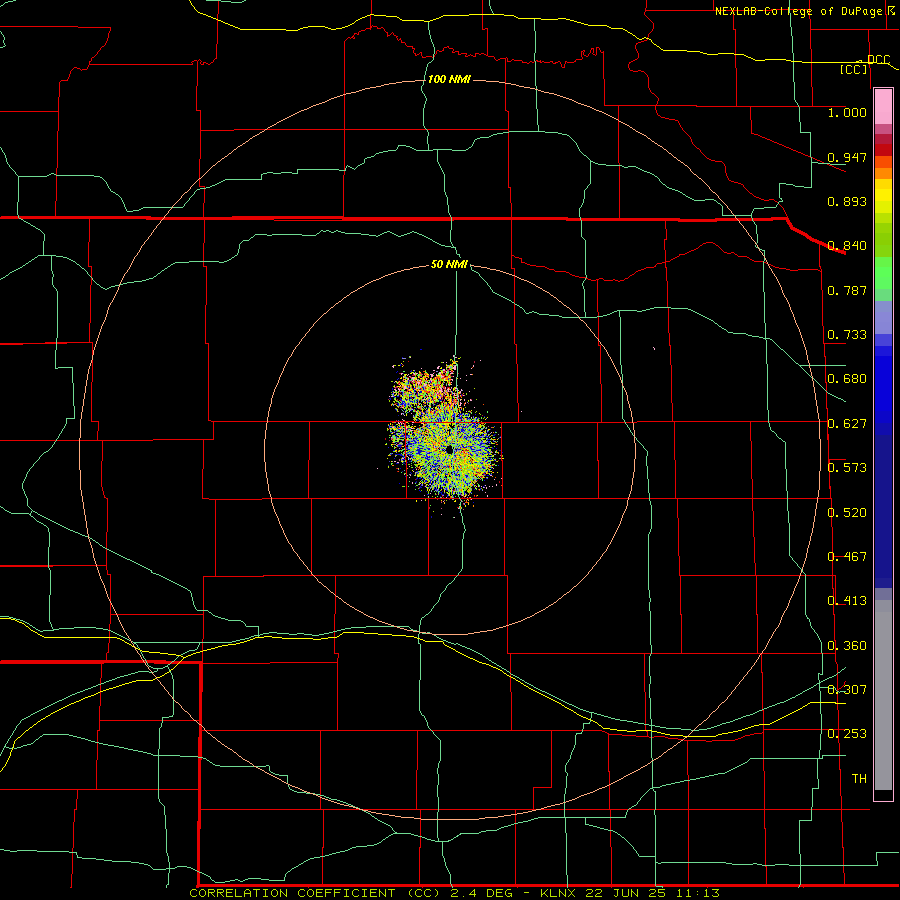Click the 0.360 color scale value
Screen dimensions: 900x900
pyautogui.click(x=847, y=646)
